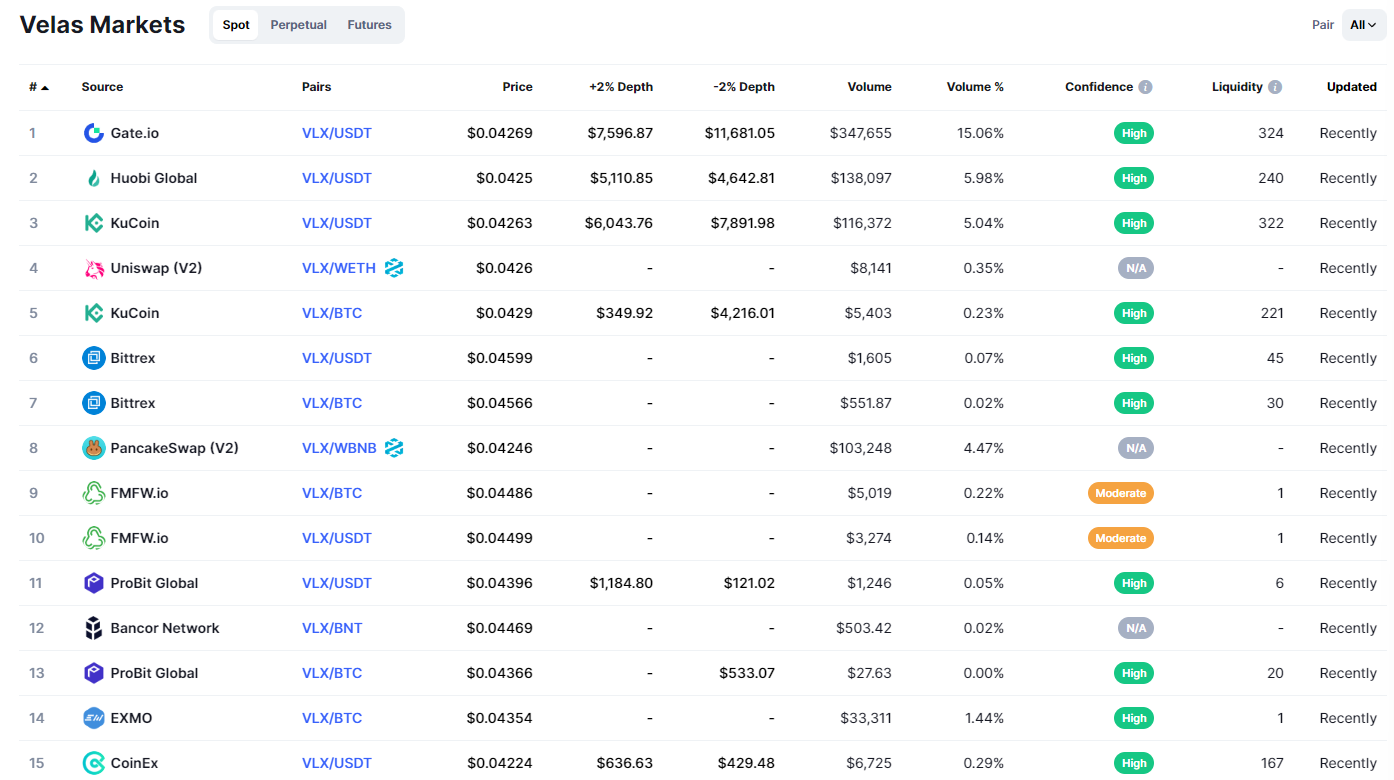This screenshot has height=780, width=1394.
Task: Click the High badge for EXMO
Action: 1134,718
